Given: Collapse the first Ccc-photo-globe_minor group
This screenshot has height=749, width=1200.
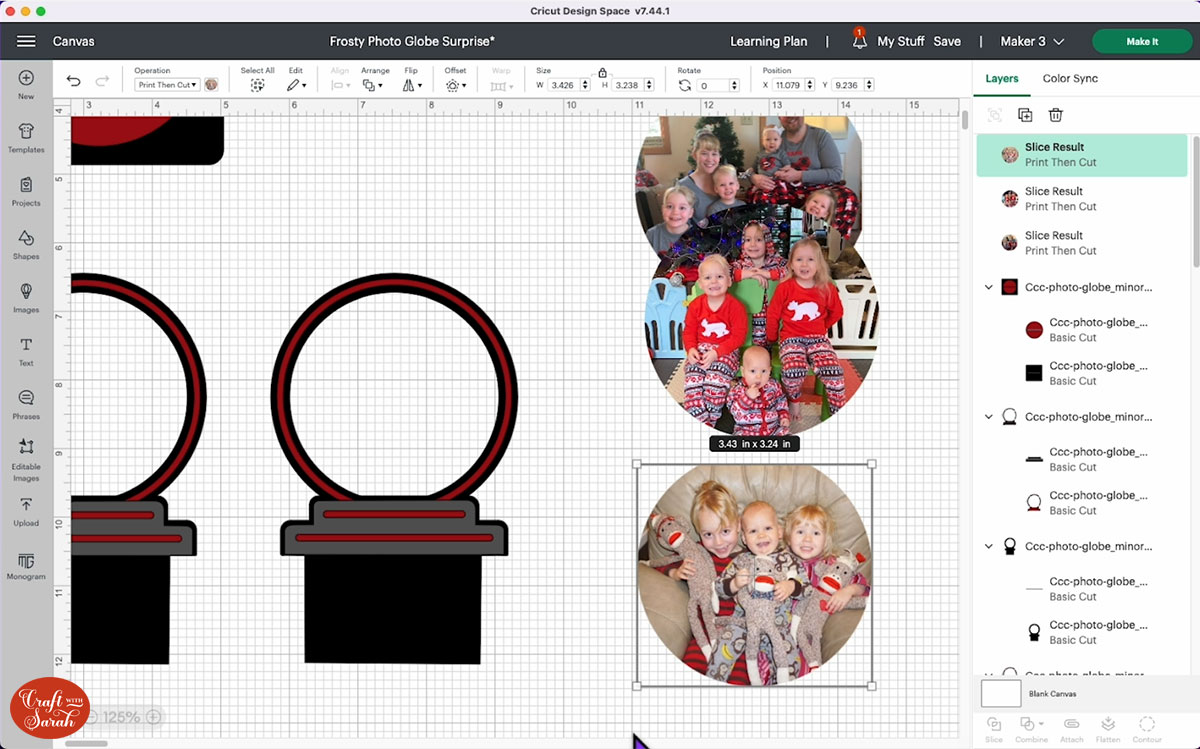Looking at the screenshot, I should pyautogui.click(x=989, y=287).
